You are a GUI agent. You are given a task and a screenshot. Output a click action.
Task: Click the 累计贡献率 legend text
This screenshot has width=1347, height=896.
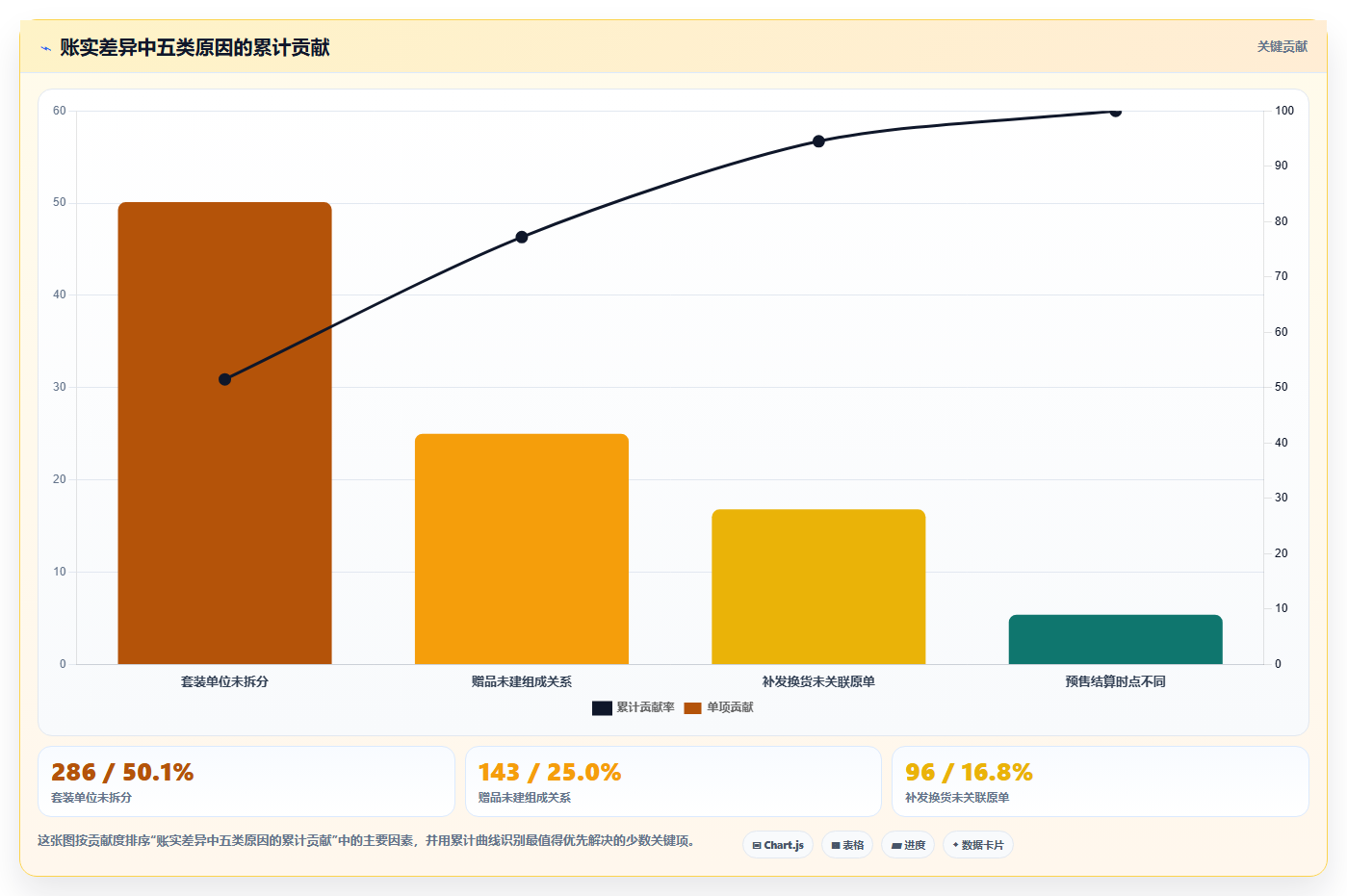[645, 707]
